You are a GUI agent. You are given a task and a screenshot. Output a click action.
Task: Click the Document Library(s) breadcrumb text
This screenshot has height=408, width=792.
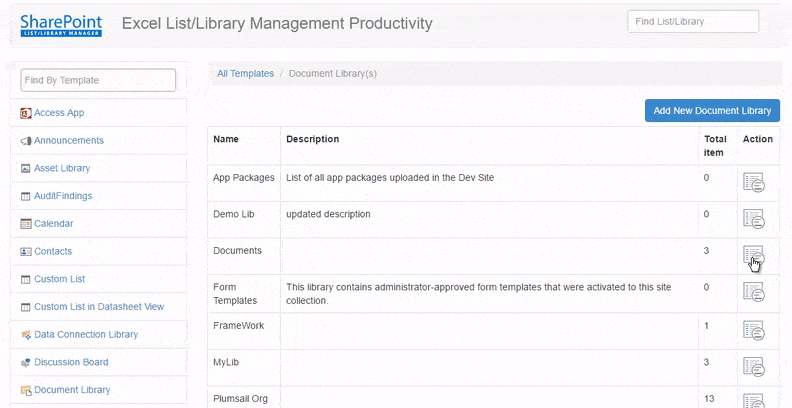point(333,74)
